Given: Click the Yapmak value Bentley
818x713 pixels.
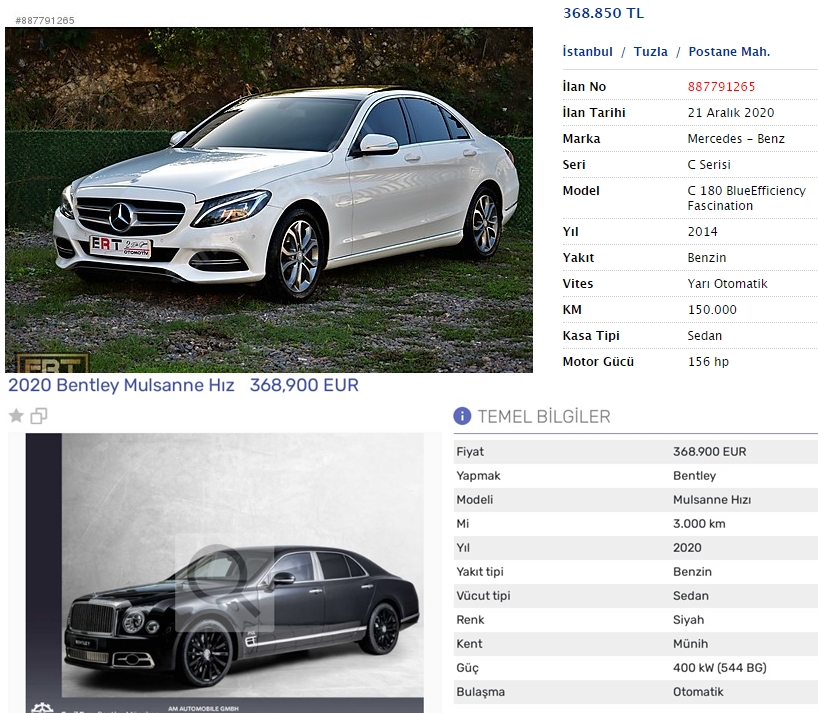Looking at the screenshot, I should pos(694,476).
